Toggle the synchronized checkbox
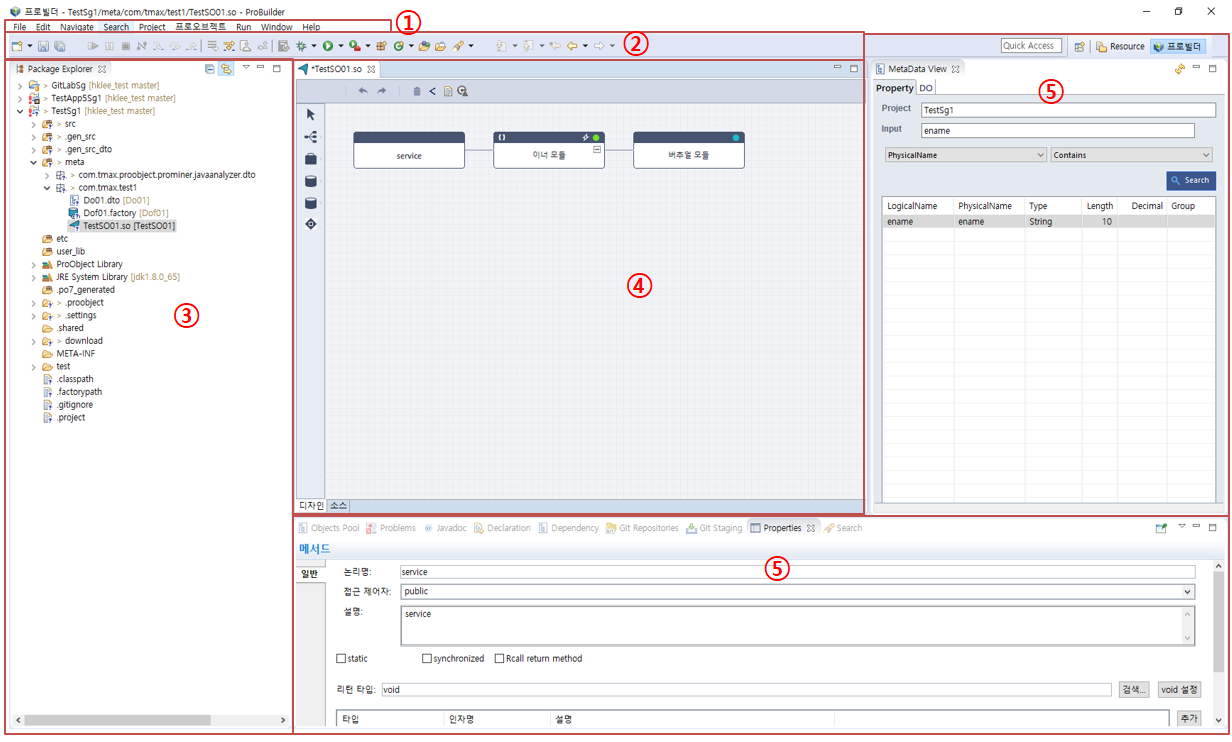Image resolution: width=1232 pixels, height=742 pixels. [x=427, y=658]
